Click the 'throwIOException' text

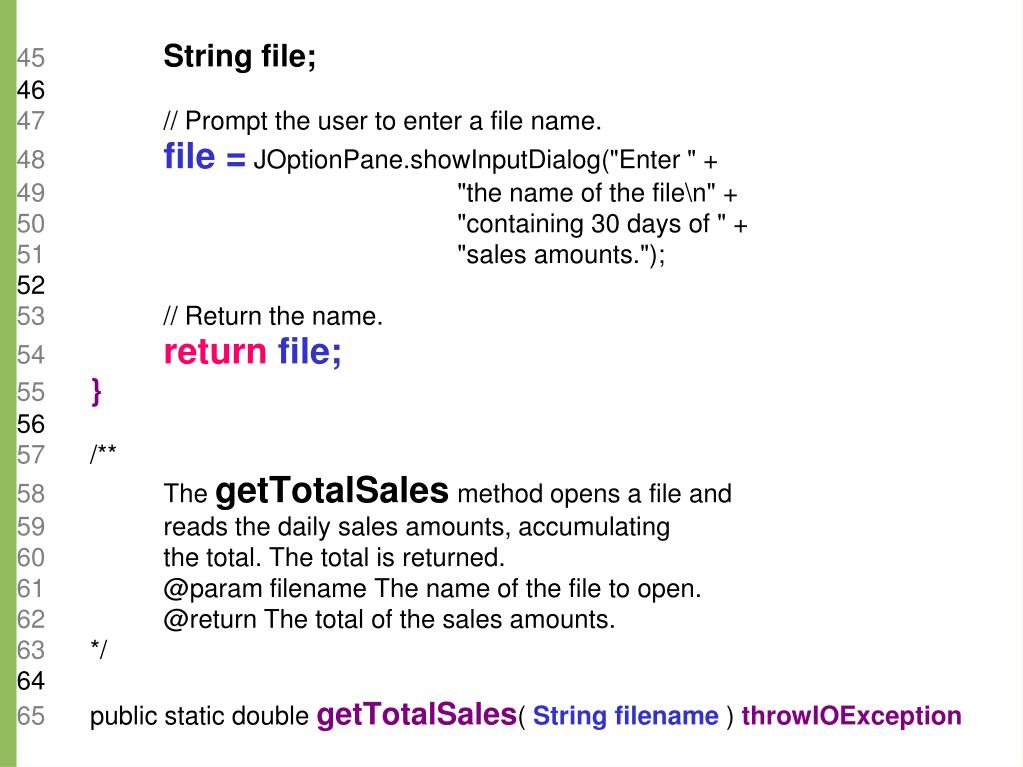851,716
